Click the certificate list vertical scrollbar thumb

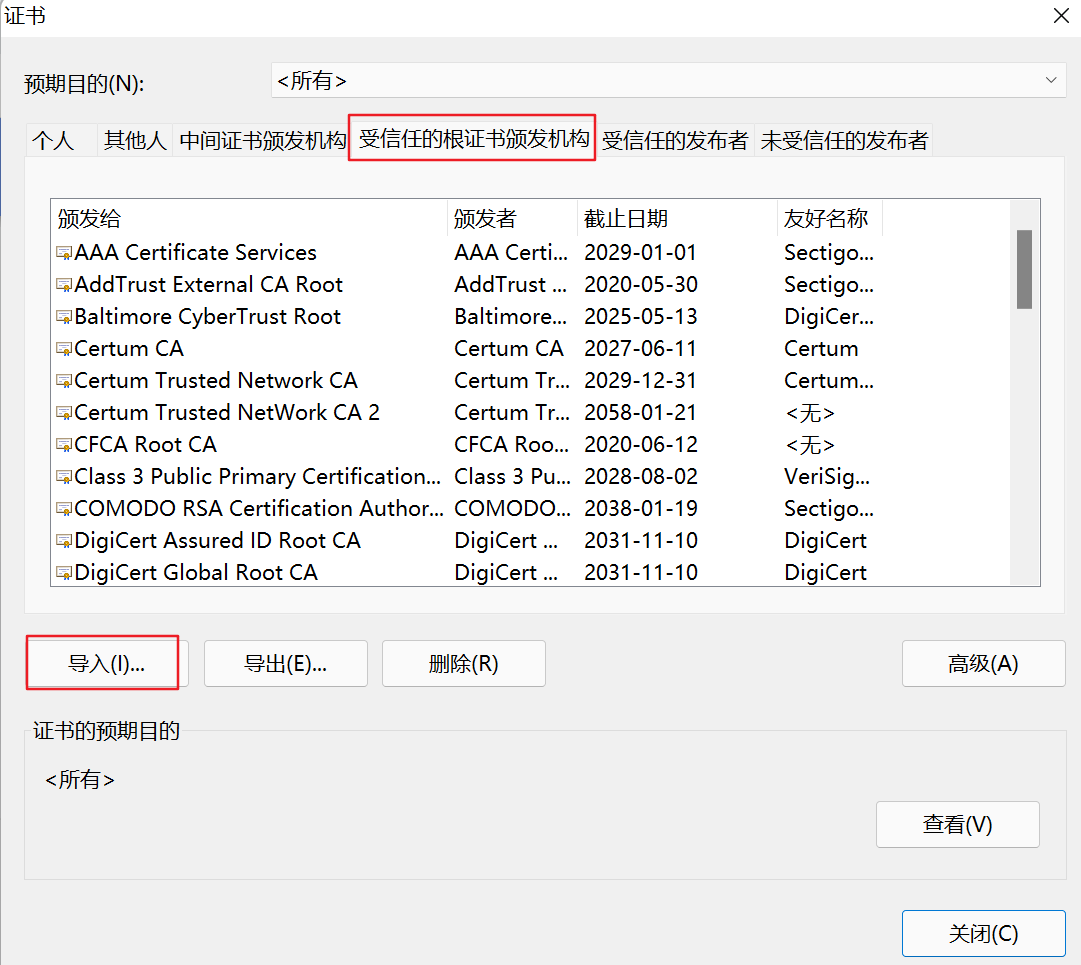coord(1024,270)
